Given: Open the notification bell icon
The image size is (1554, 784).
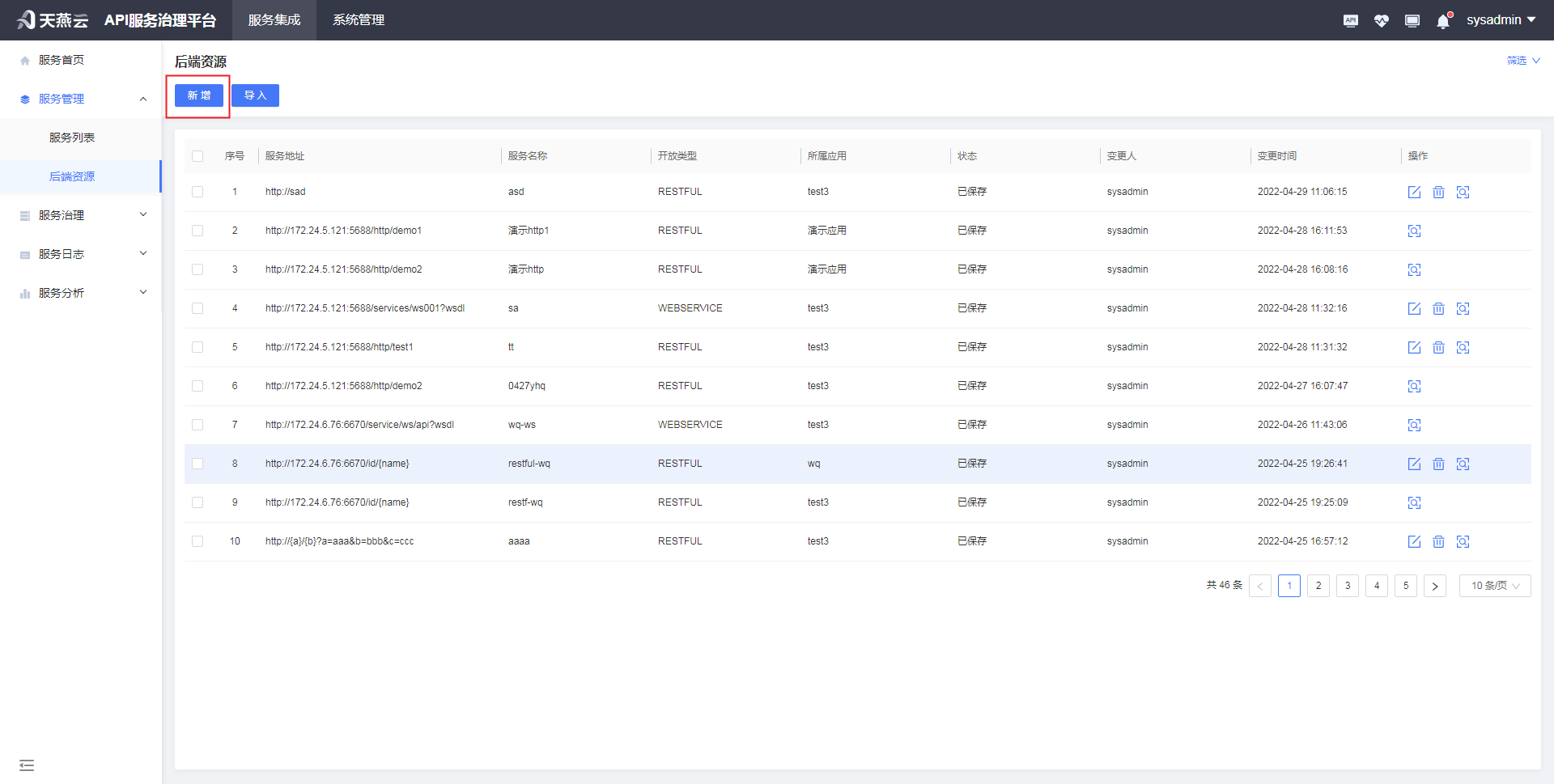Looking at the screenshot, I should tap(1442, 21).
